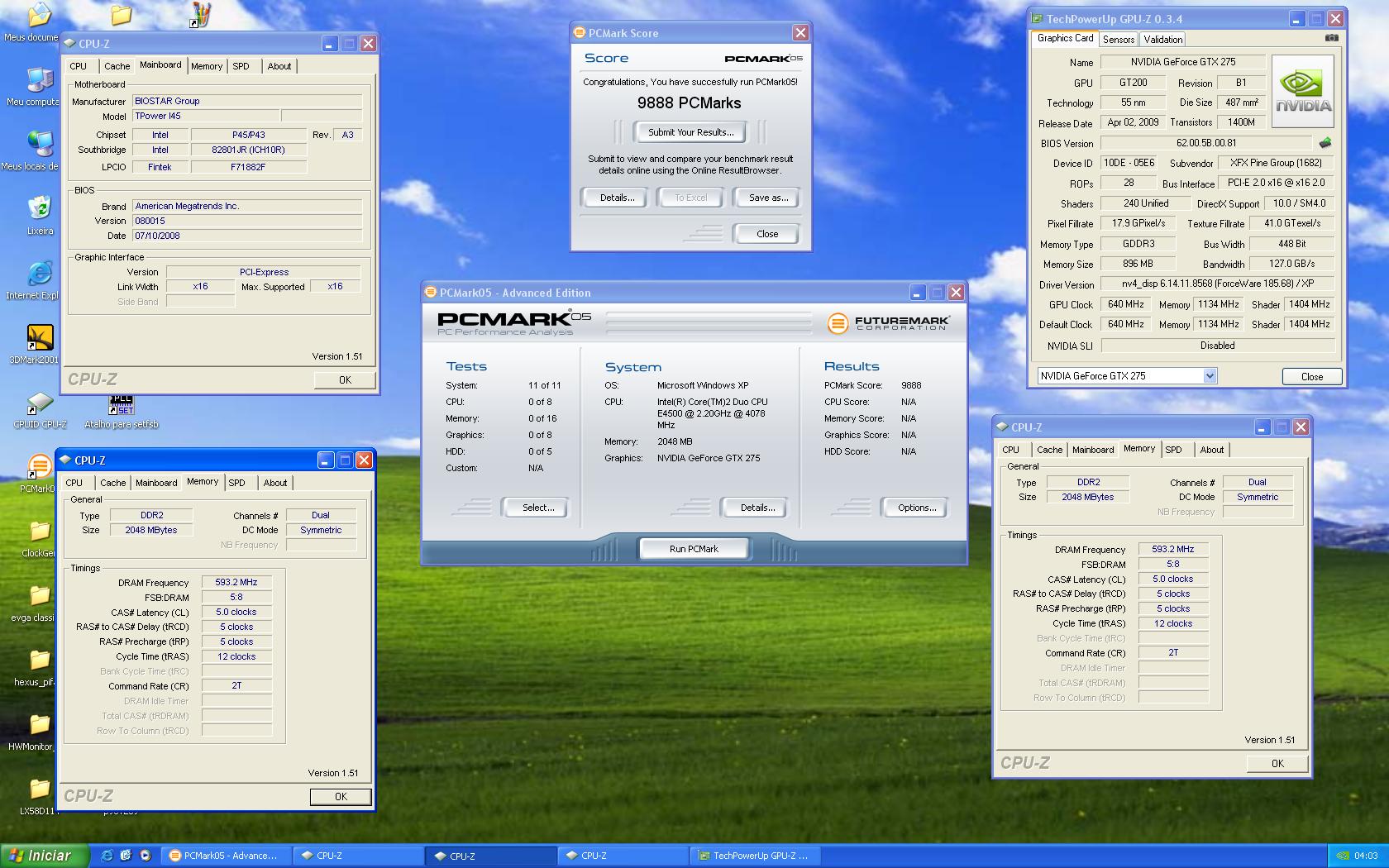Open the Meus documentos desktop icon

point(39,16)
